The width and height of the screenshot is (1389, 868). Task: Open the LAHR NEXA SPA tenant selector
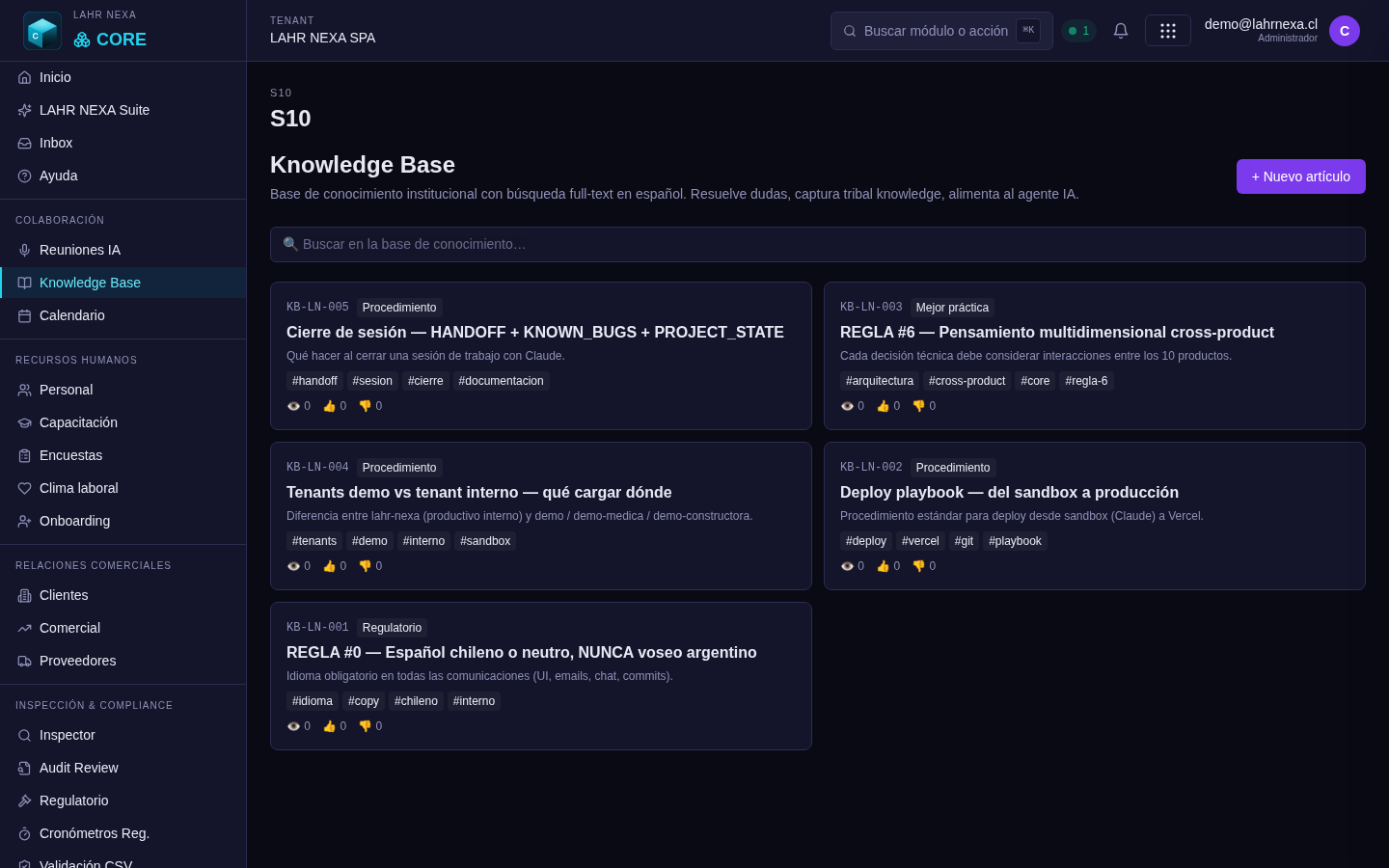click(322, 38)
